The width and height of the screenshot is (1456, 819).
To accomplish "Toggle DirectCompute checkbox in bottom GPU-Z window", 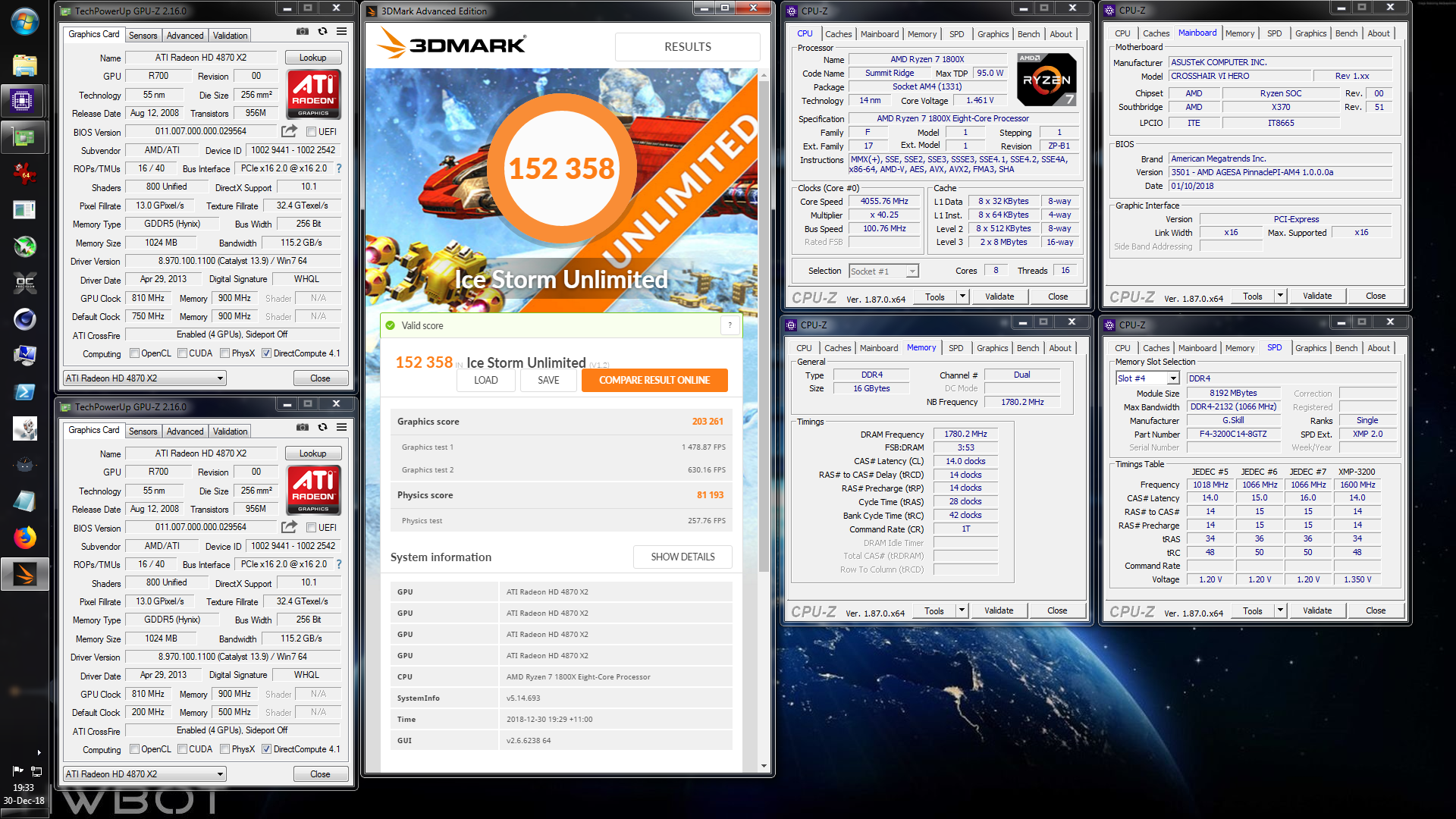I will pos(266,749).
